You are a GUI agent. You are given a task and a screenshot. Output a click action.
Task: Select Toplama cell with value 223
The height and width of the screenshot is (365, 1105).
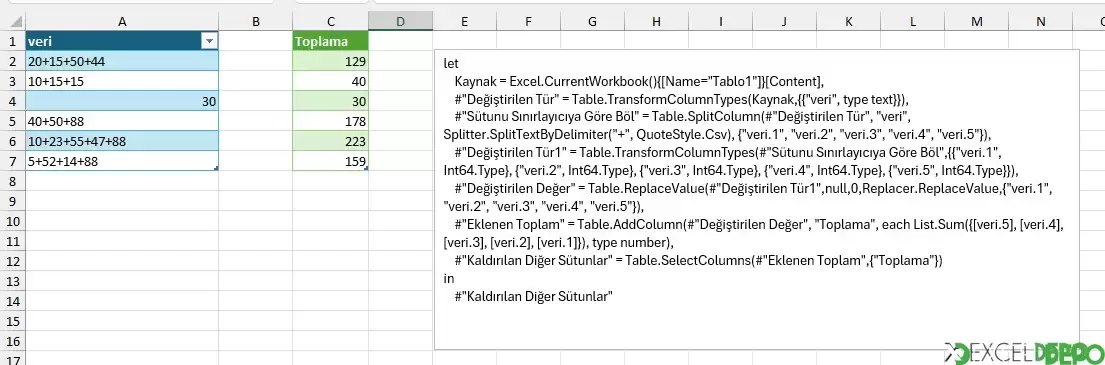pos(331,142)
